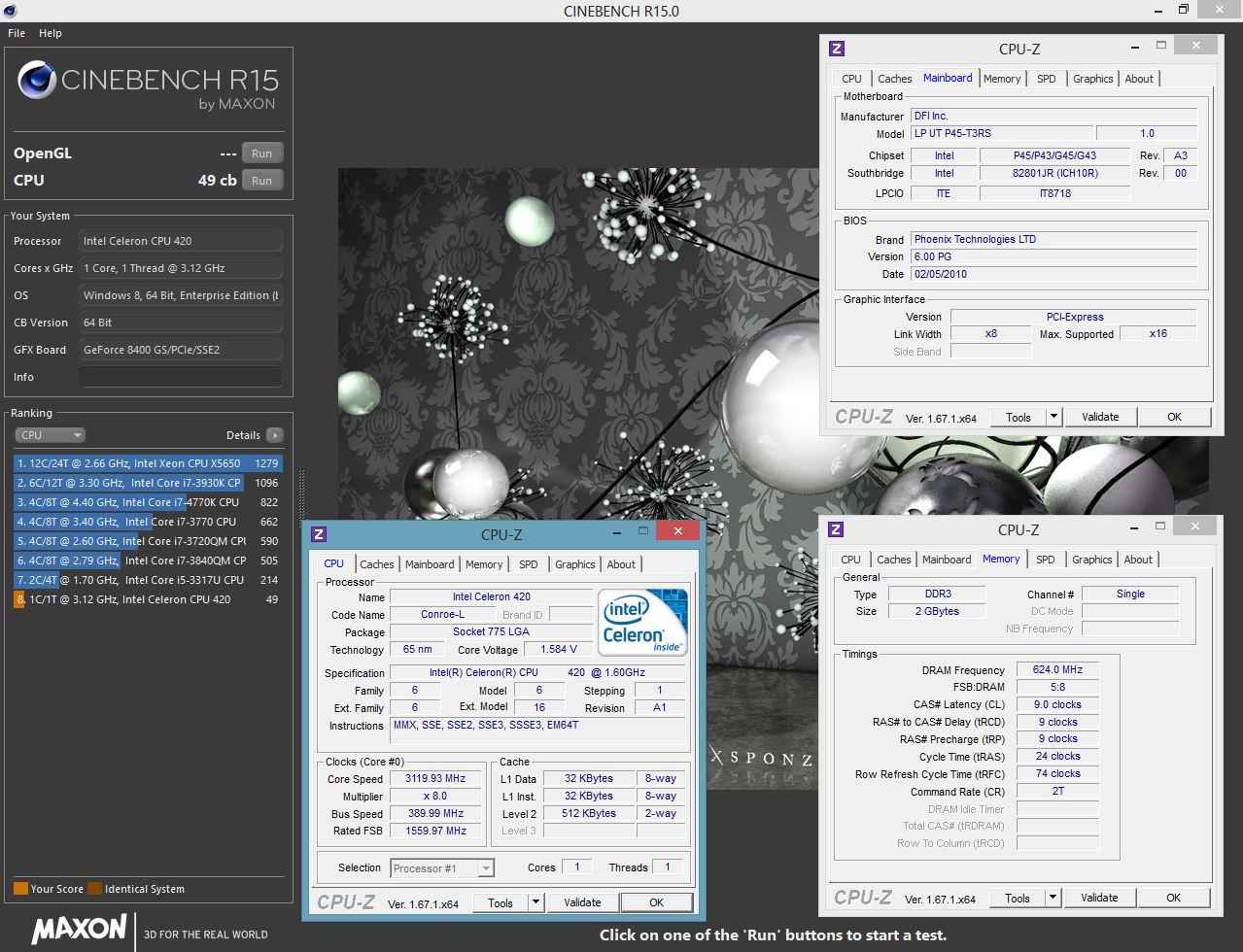The height and width of the screenshot is (952, 1243).
Task: Select the Xeon CPU X5650 ranking row
Action: point(147,463)
